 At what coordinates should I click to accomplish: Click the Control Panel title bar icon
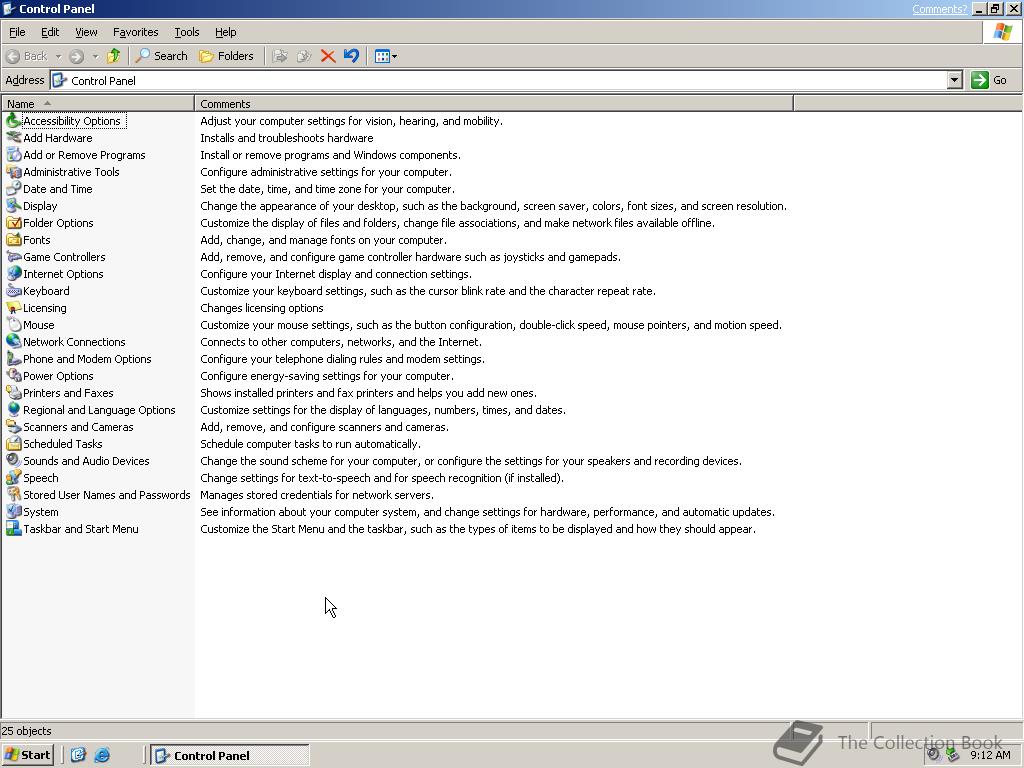(x=9, y=8)
